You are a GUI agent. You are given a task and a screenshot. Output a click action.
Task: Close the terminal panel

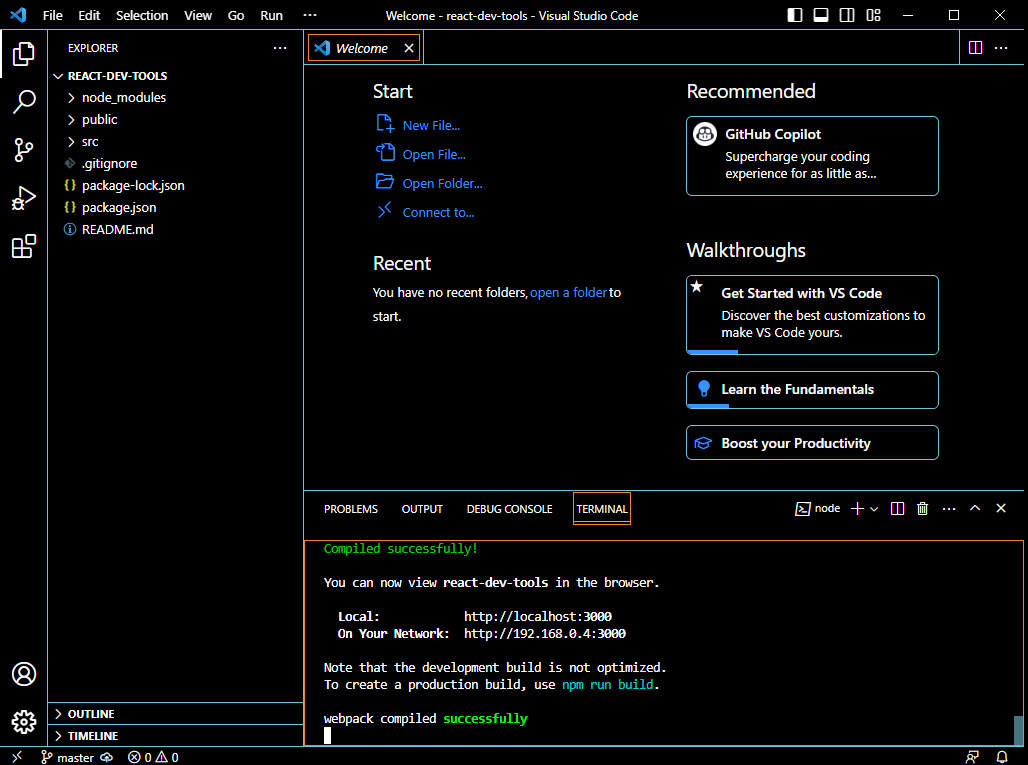(x=1000, y=508)
